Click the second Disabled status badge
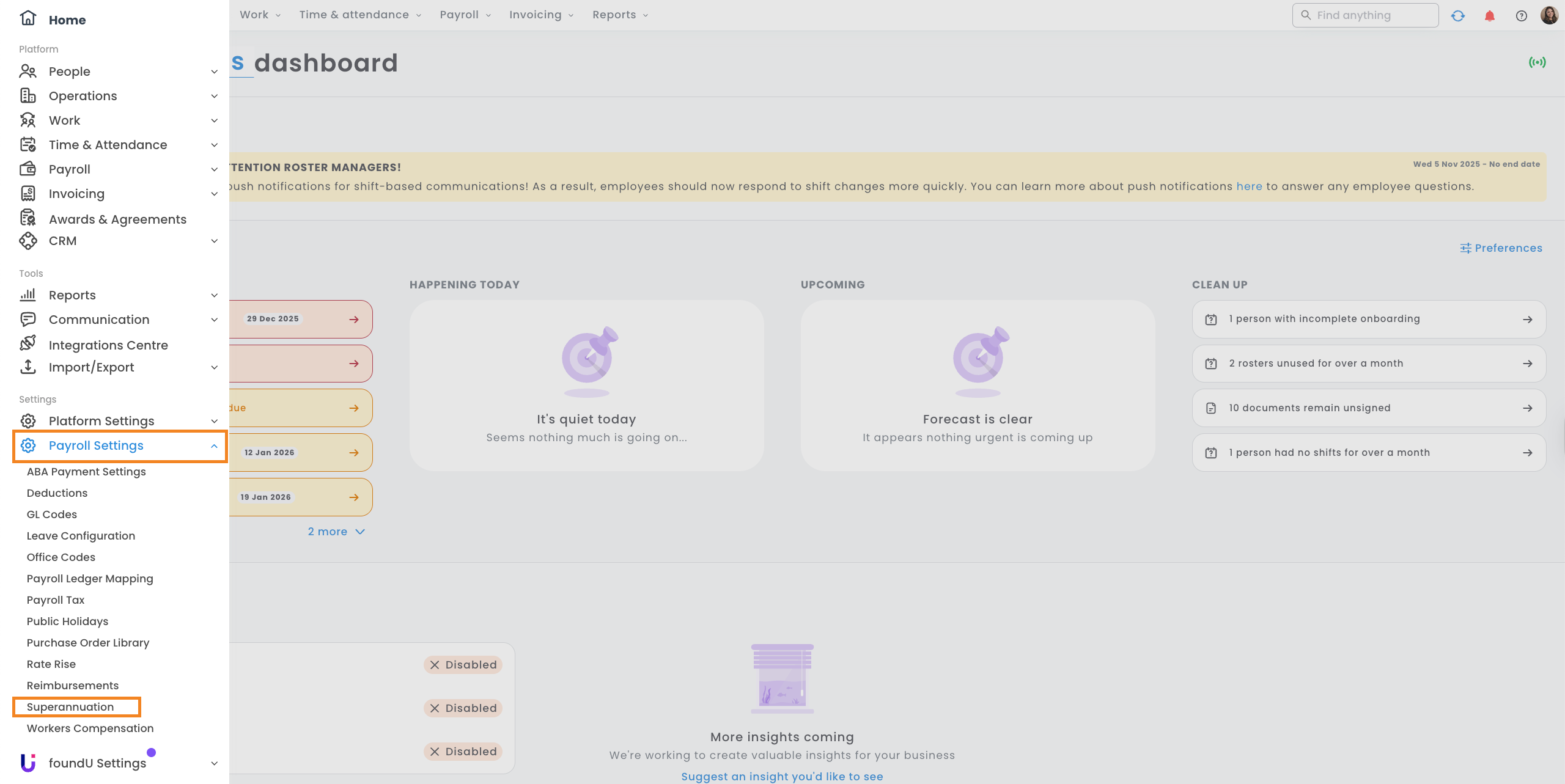The width and height of the screenshot is (1565, 784). [463, 708]
